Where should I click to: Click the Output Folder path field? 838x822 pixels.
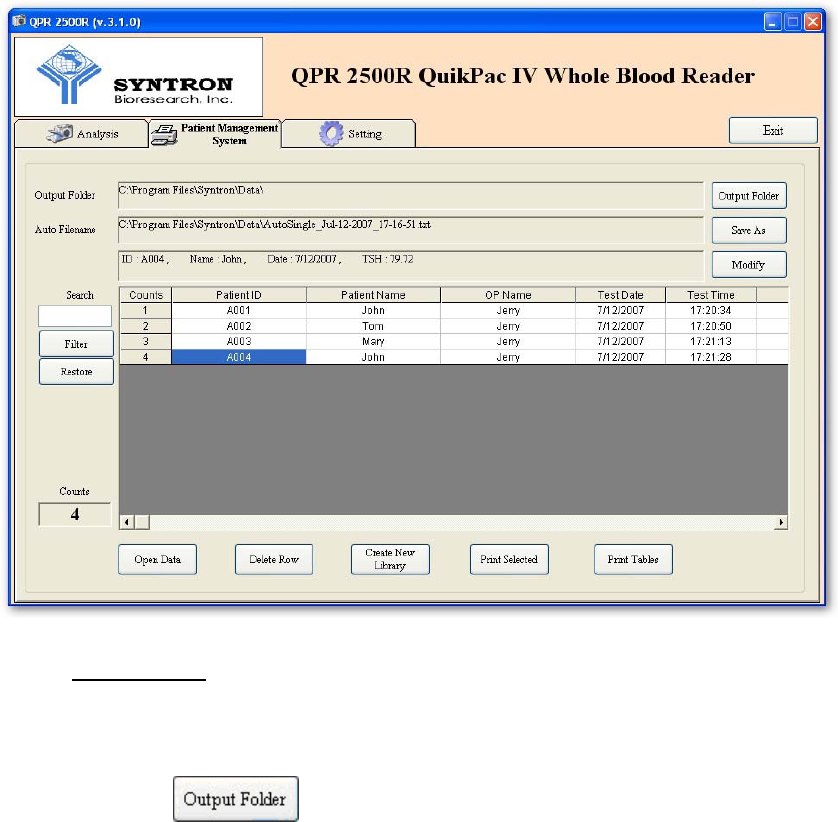(411, 195)
